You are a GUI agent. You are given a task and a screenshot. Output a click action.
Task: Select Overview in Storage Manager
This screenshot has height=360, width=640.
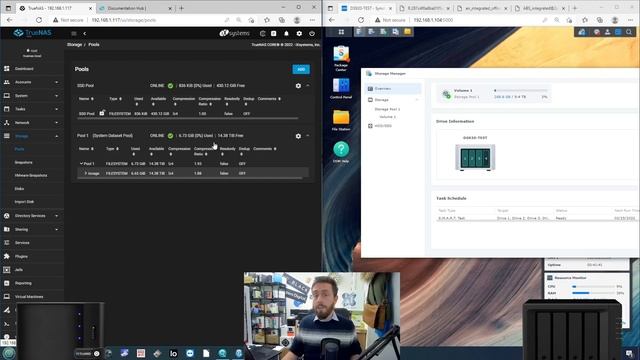coord(393,89)
